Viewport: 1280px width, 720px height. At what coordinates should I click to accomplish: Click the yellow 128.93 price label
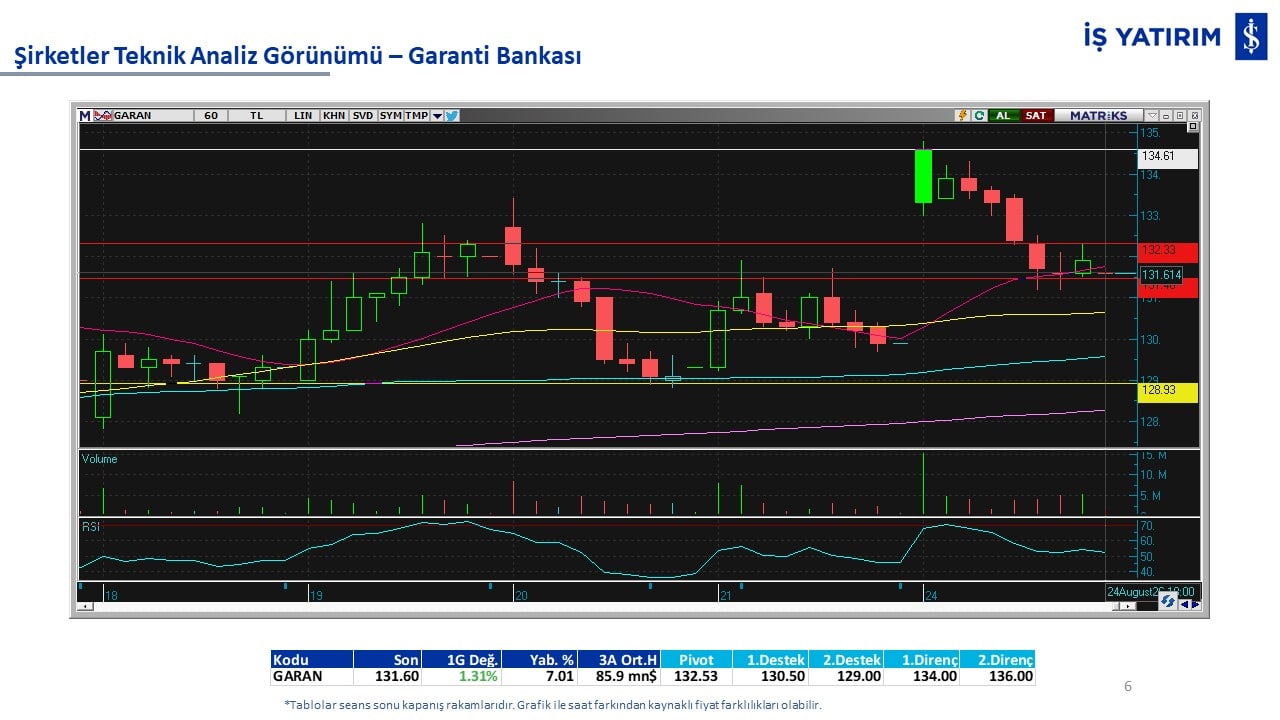(x=1168, y=391)
